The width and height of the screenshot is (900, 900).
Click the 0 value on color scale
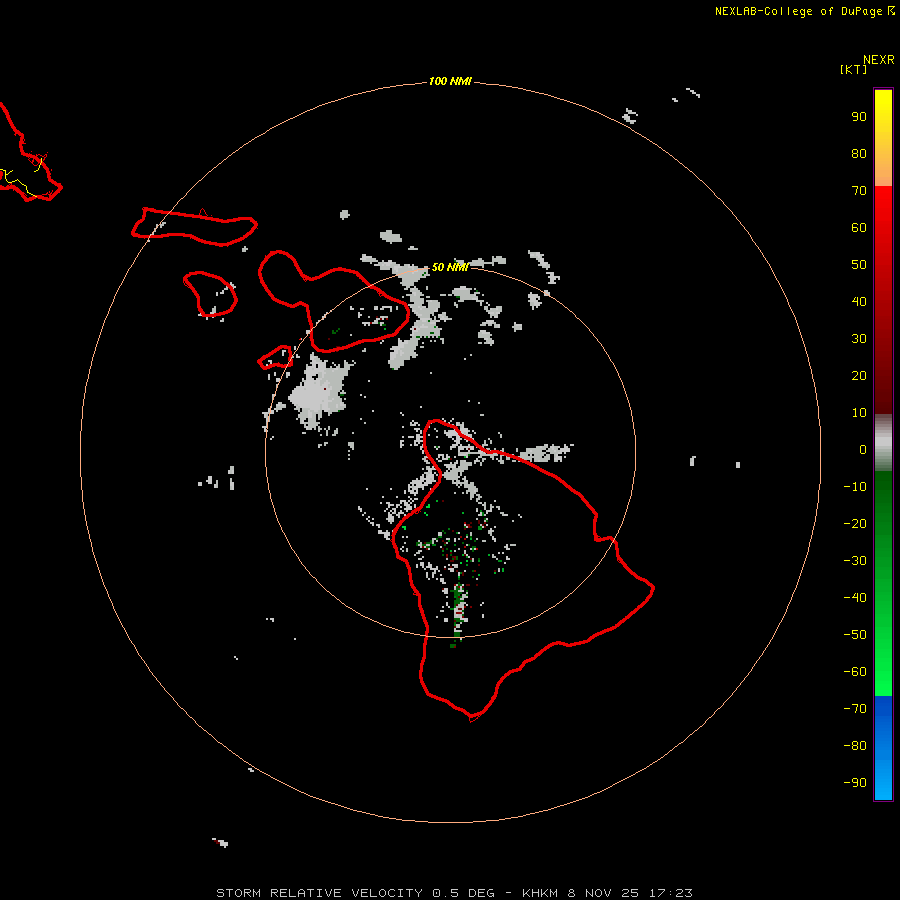863,449
